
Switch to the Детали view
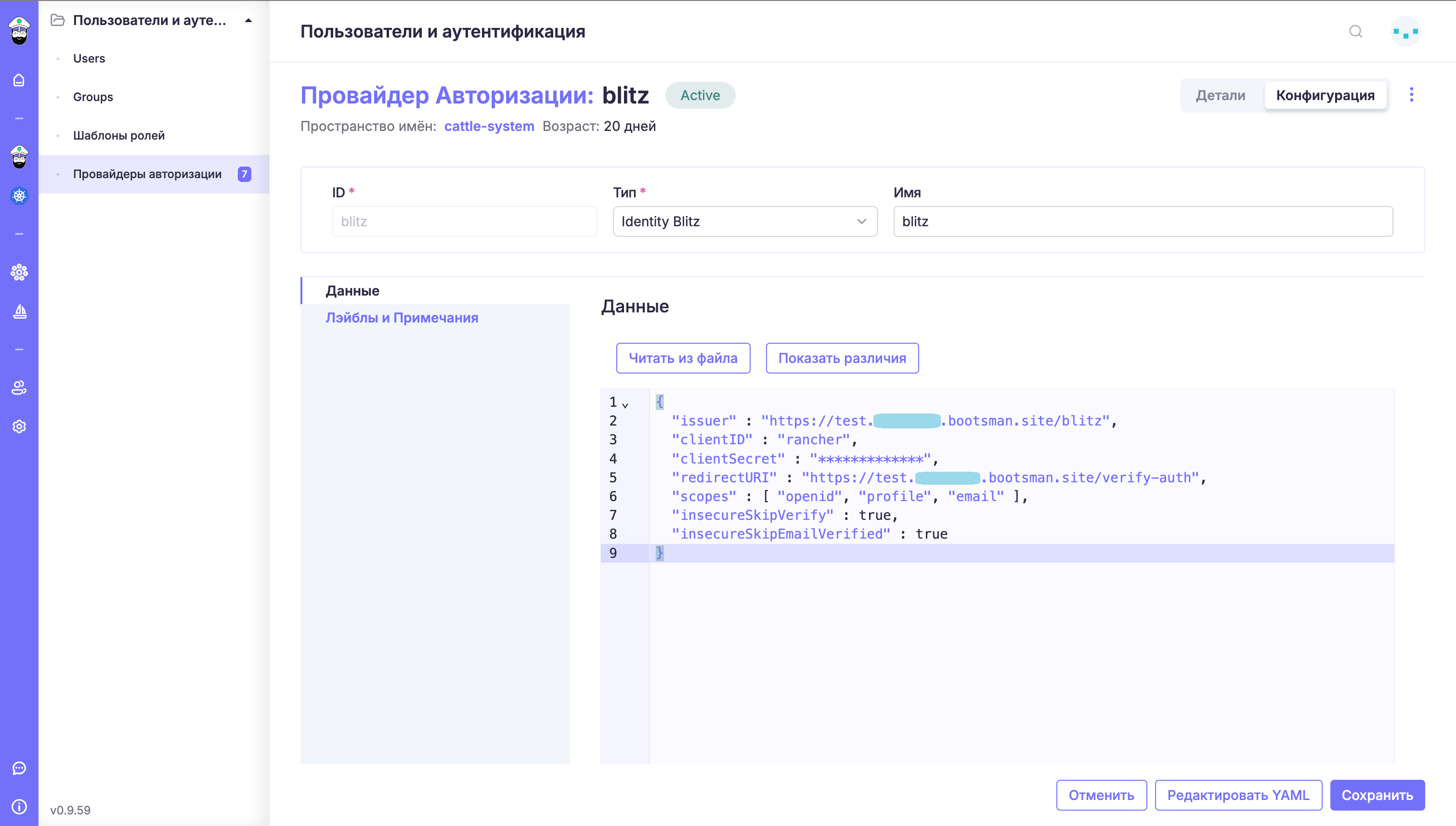tap(1221, 95)
